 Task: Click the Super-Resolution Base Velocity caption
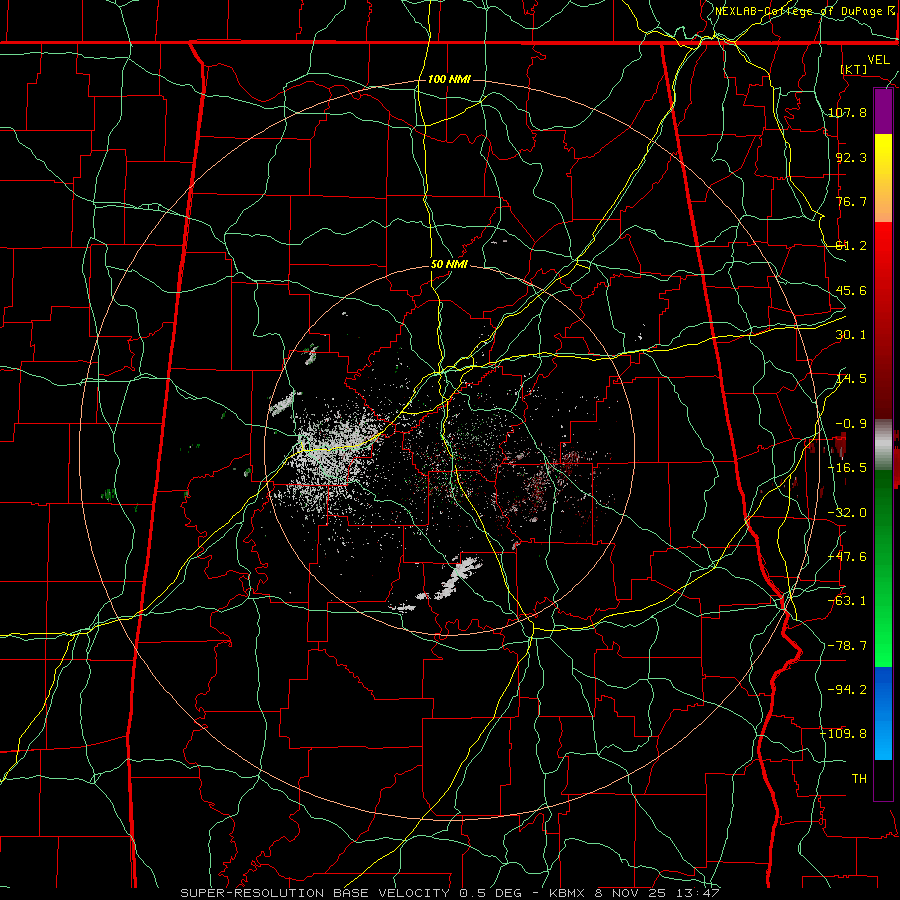(x=449, y=893)
